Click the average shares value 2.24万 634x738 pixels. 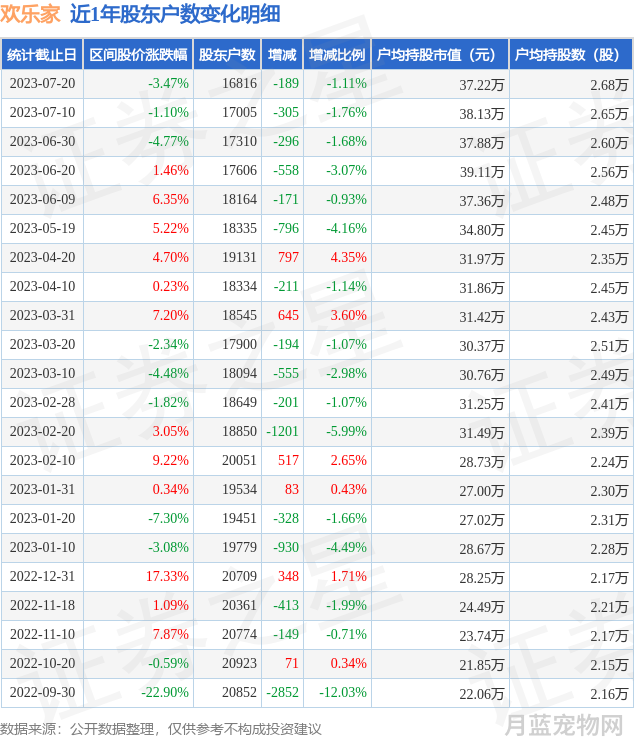pos(609,462)
